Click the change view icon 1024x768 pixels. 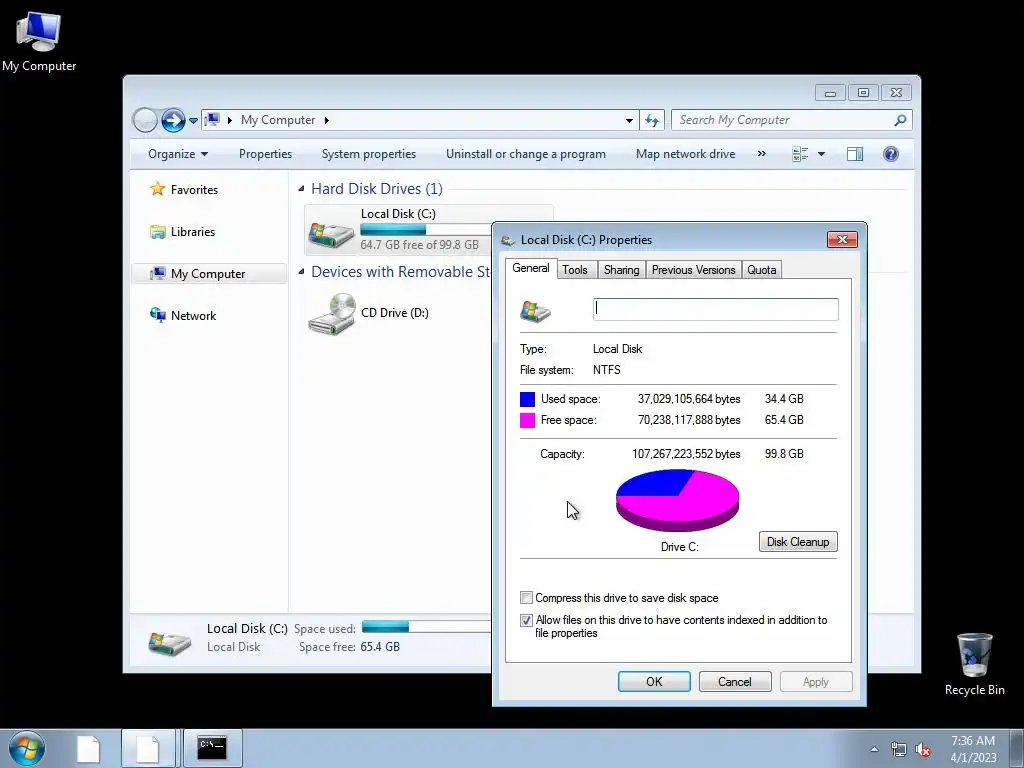click(800, 154)
